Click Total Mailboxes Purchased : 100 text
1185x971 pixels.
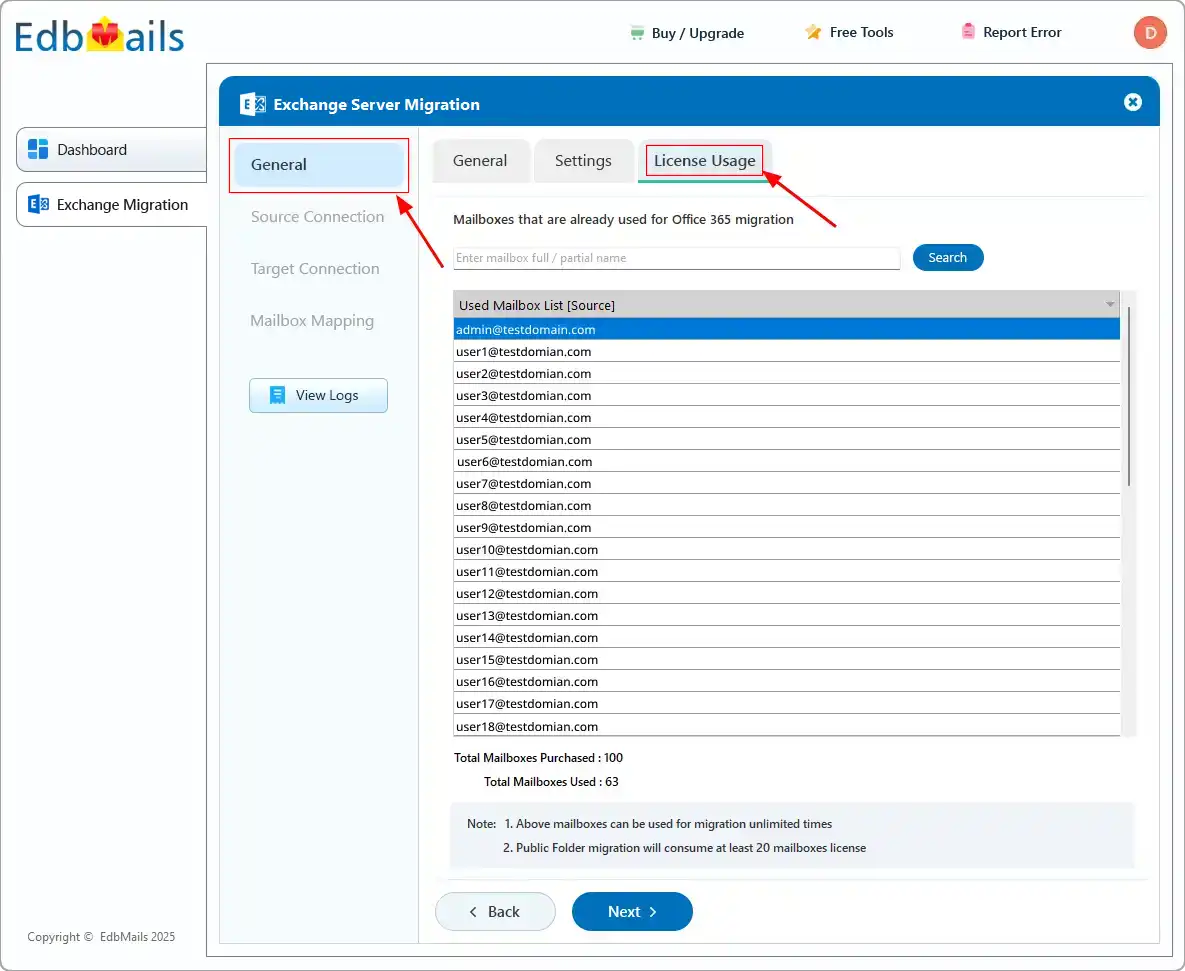[x=538, y=757]
